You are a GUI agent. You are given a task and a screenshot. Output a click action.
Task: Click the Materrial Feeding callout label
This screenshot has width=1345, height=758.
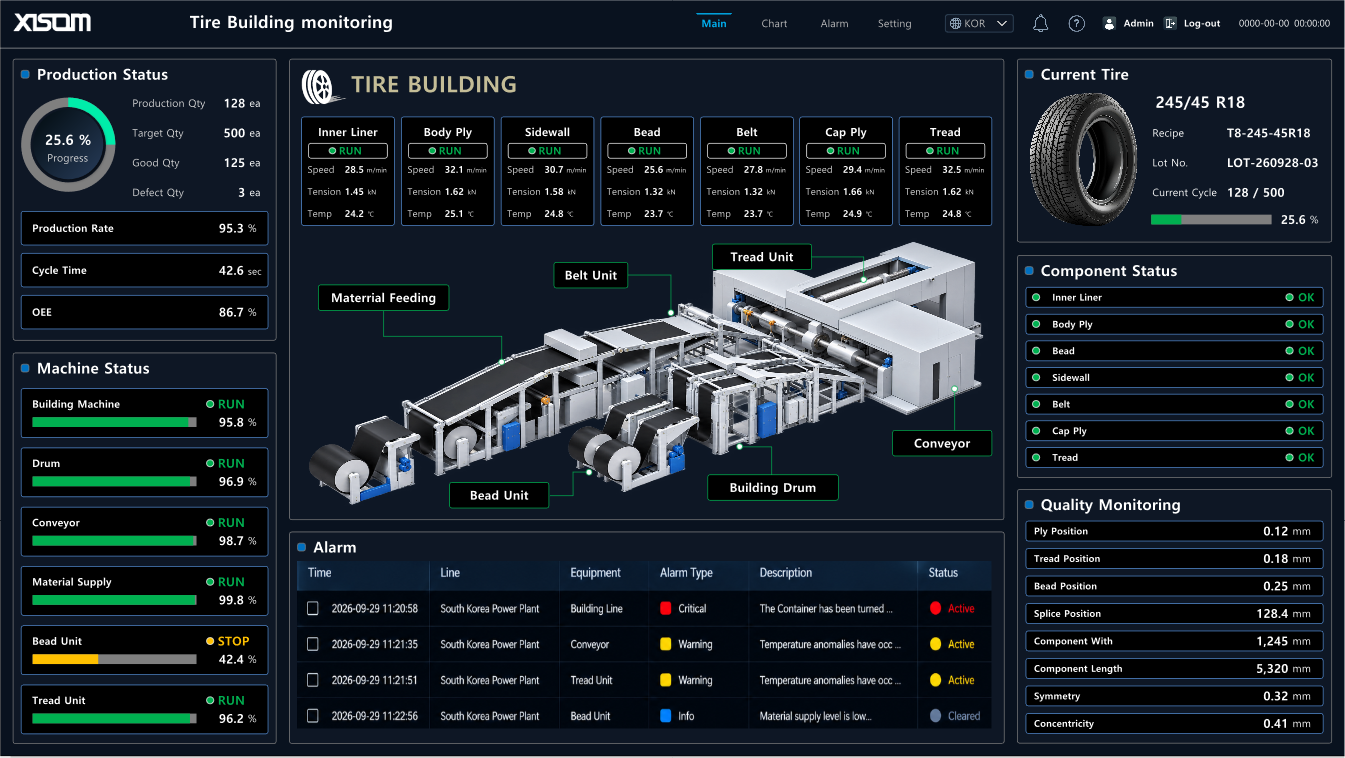tap(384, 297)
